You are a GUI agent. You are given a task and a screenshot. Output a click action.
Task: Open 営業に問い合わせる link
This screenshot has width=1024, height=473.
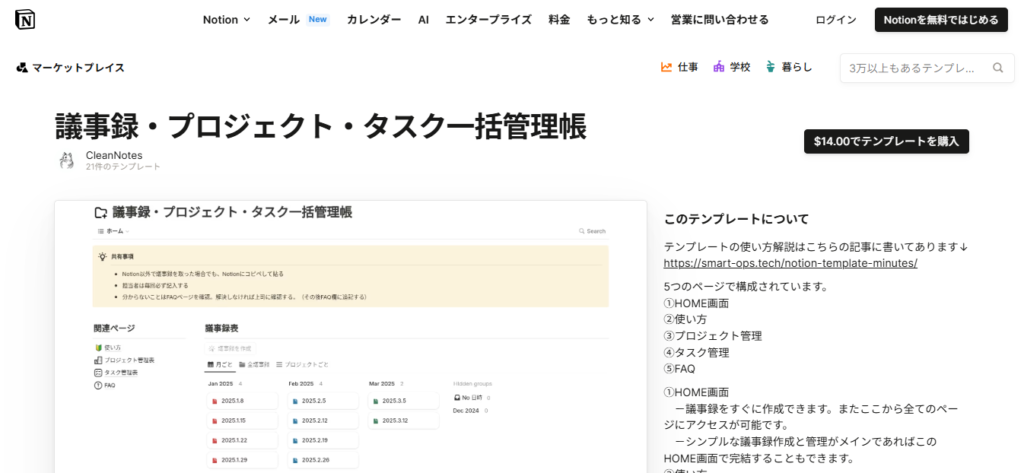[x=720, y=20]
